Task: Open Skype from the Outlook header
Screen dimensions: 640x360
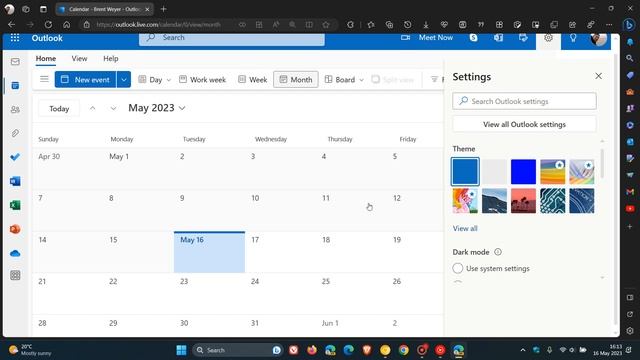Action: [473, 38]
